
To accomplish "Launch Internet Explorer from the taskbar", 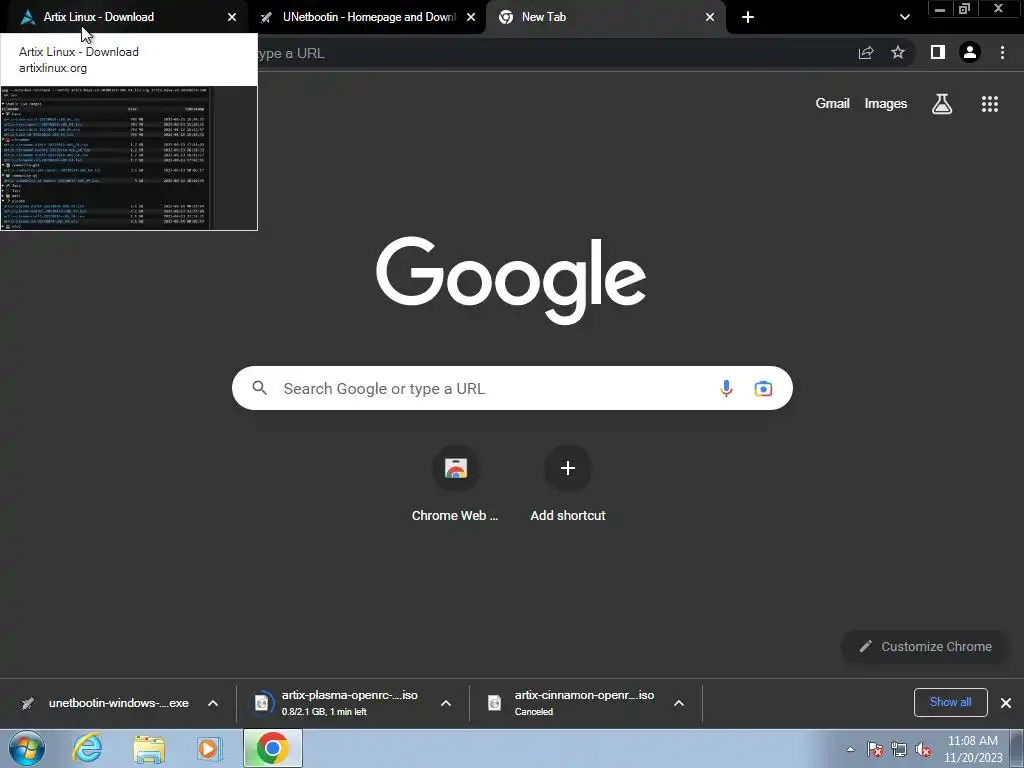I will [87, 748].
